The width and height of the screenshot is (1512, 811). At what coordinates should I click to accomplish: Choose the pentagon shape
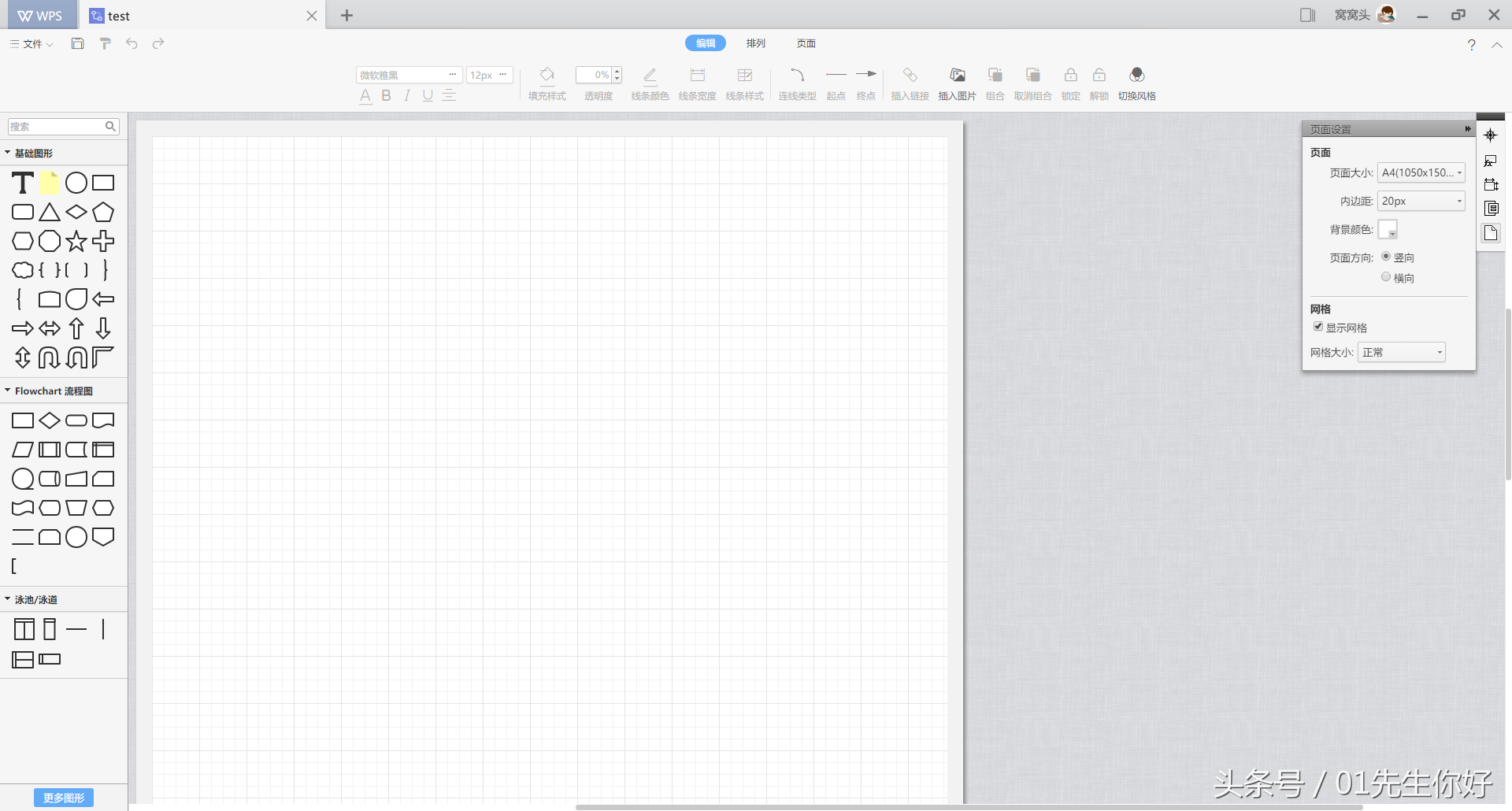click(103, 212)
